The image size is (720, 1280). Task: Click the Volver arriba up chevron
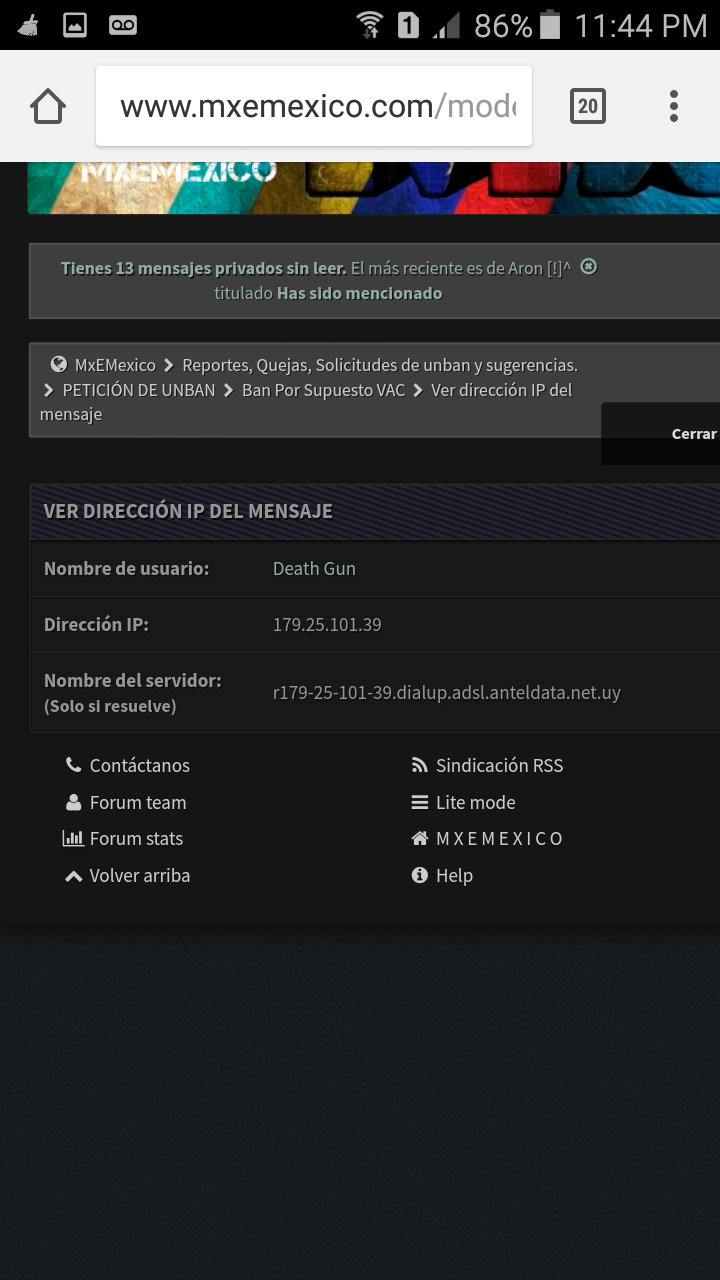coord(73,876)
